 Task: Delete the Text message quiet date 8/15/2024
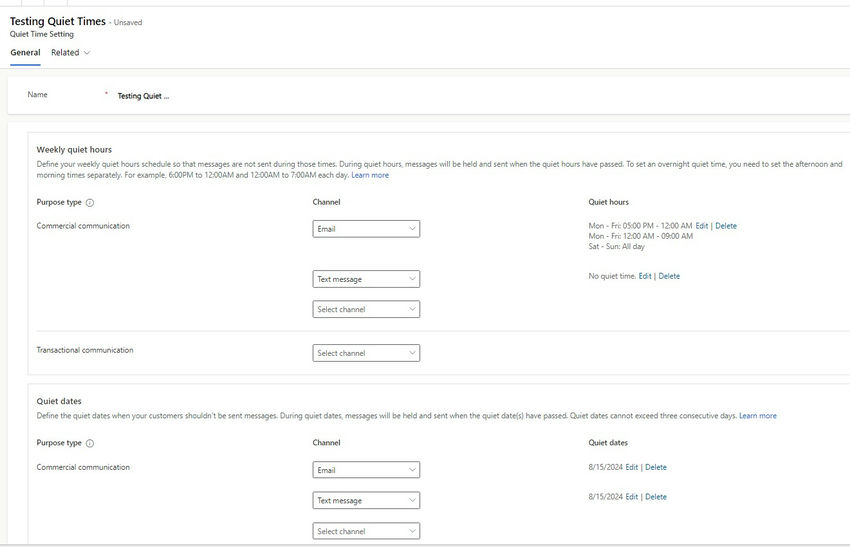[x=656, y=497]
